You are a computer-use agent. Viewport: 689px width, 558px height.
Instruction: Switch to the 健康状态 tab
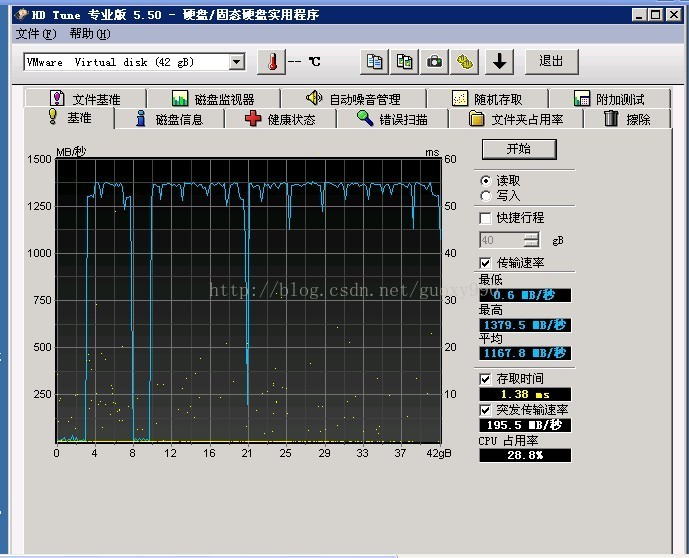click(x=280, y=119)
